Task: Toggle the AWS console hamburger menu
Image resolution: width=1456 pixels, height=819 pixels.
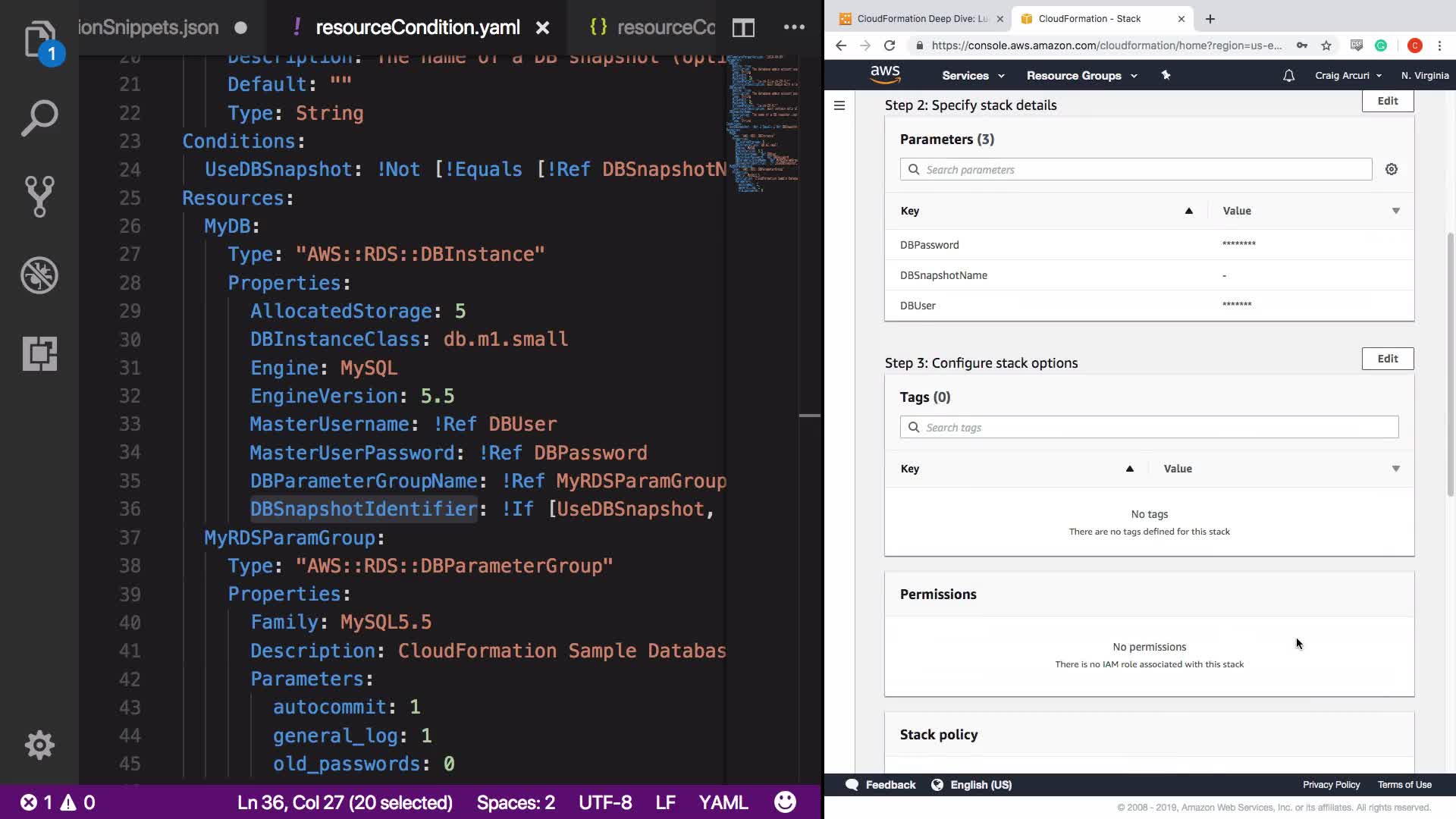Action: [x=839, y=105]
